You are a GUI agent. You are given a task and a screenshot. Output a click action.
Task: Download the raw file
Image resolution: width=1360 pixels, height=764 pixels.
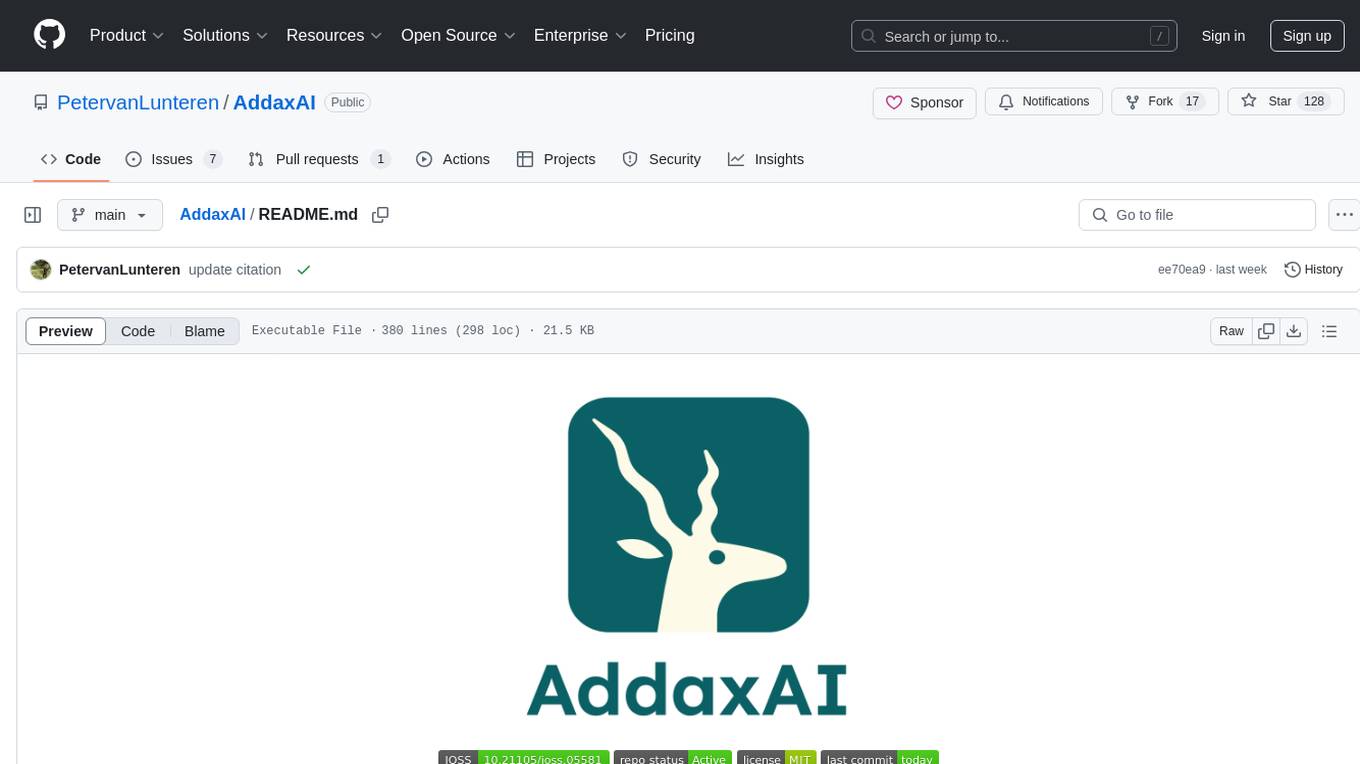tap(1294, 331)
